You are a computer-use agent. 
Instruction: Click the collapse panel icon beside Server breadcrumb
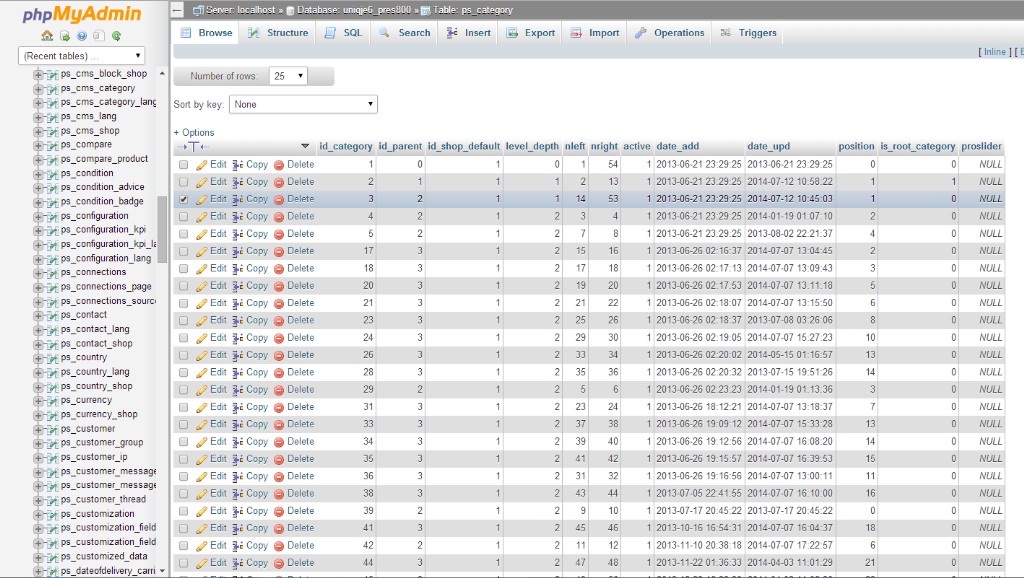tap(178, 10)
